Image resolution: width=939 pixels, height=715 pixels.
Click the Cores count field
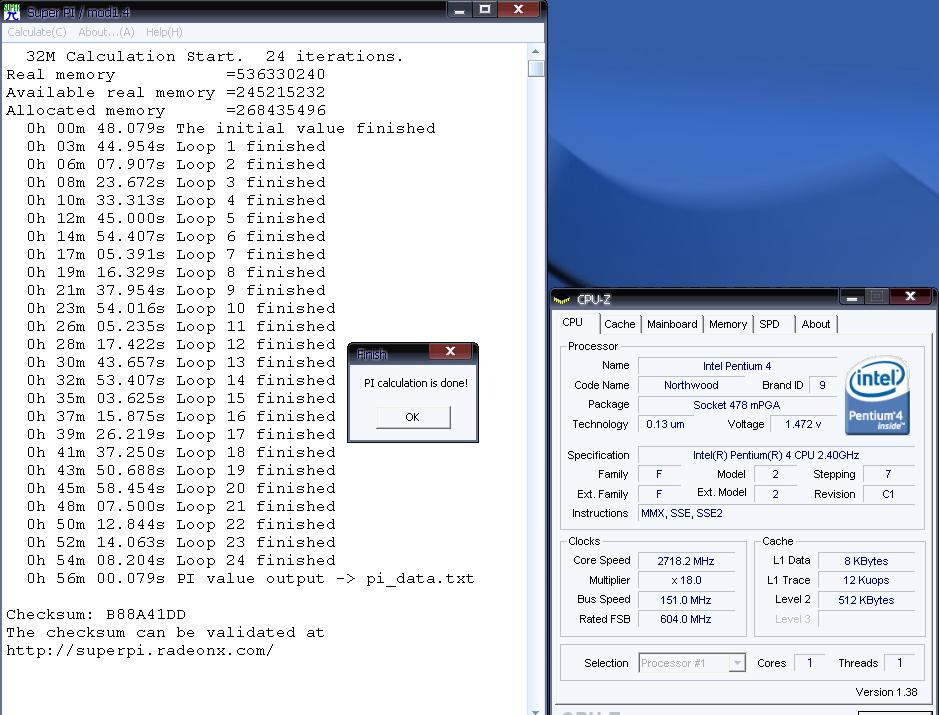[809, 663]
